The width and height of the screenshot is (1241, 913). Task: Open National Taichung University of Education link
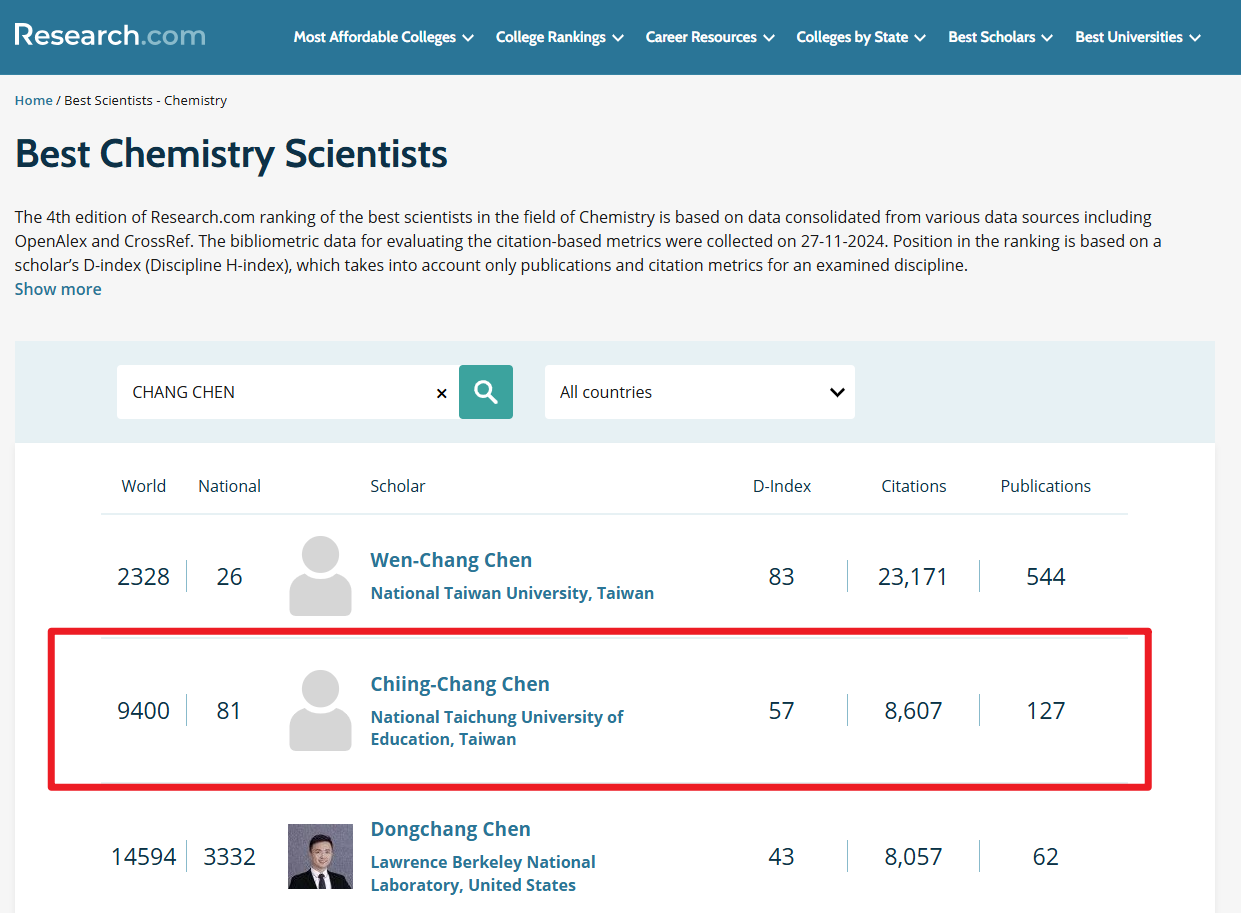pyautogui.click(x=497, y=728)
